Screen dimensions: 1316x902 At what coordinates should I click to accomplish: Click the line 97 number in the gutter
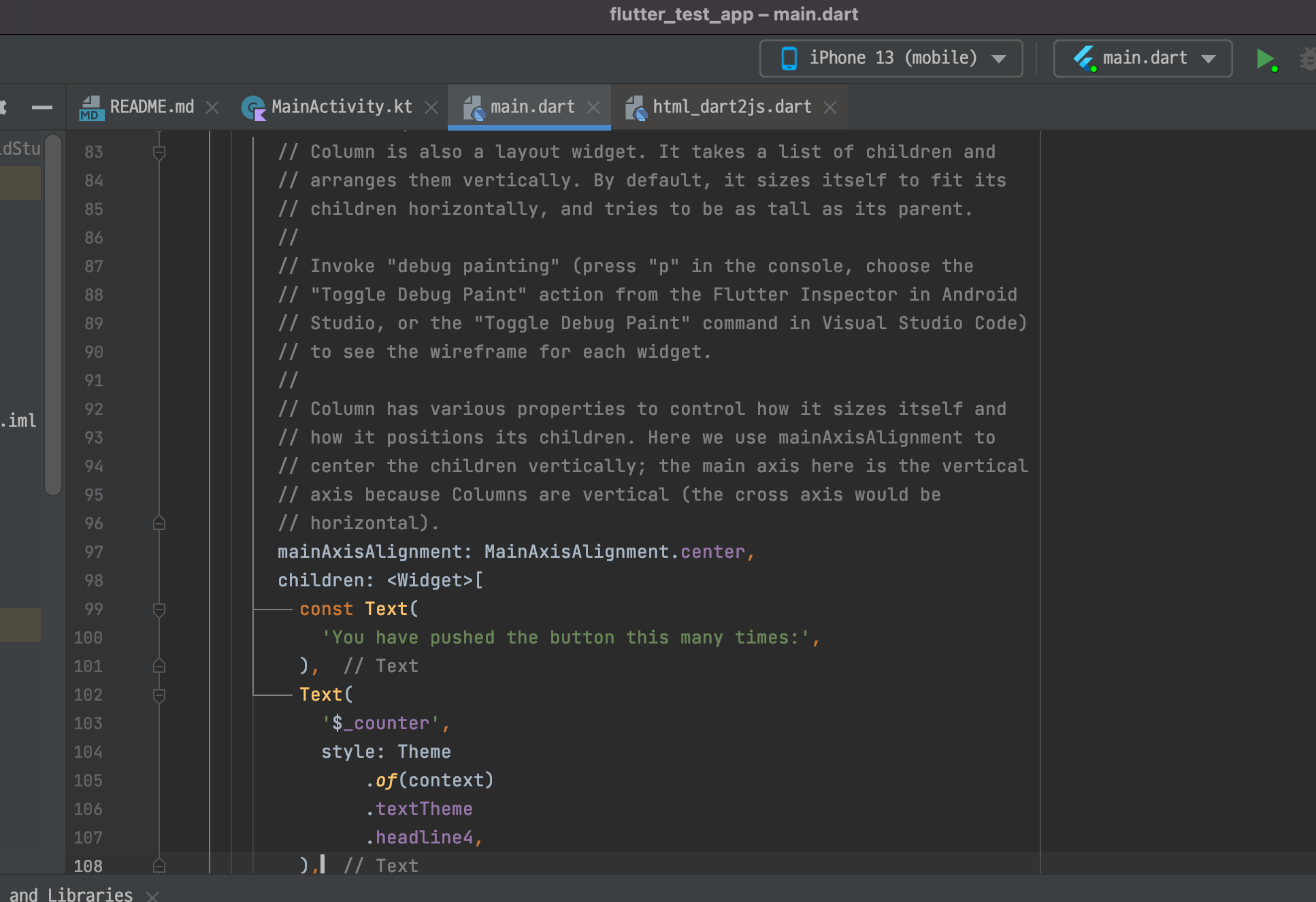(93, 552)
